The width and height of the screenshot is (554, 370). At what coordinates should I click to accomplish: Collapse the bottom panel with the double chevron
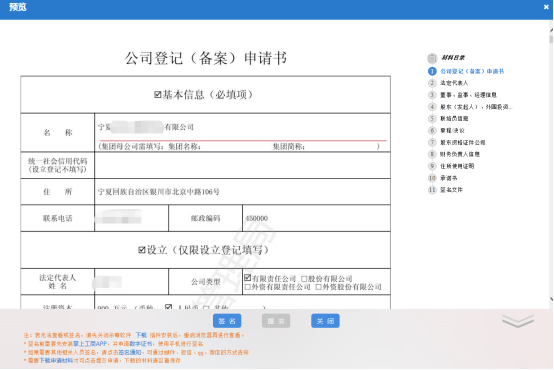click(x=518, y=321)
